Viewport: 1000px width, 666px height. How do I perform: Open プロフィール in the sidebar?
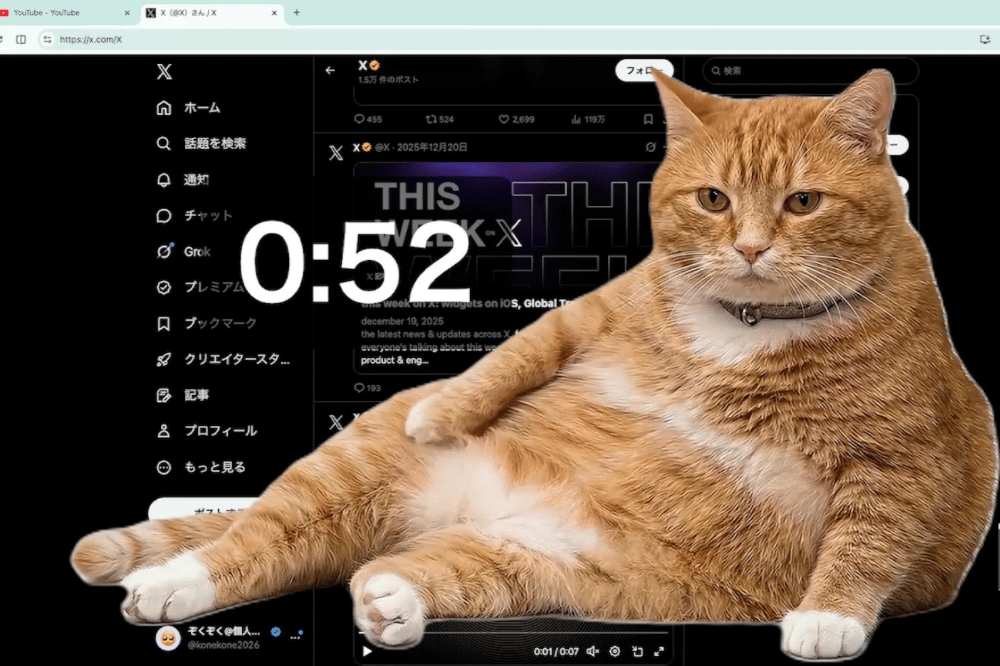207,431
